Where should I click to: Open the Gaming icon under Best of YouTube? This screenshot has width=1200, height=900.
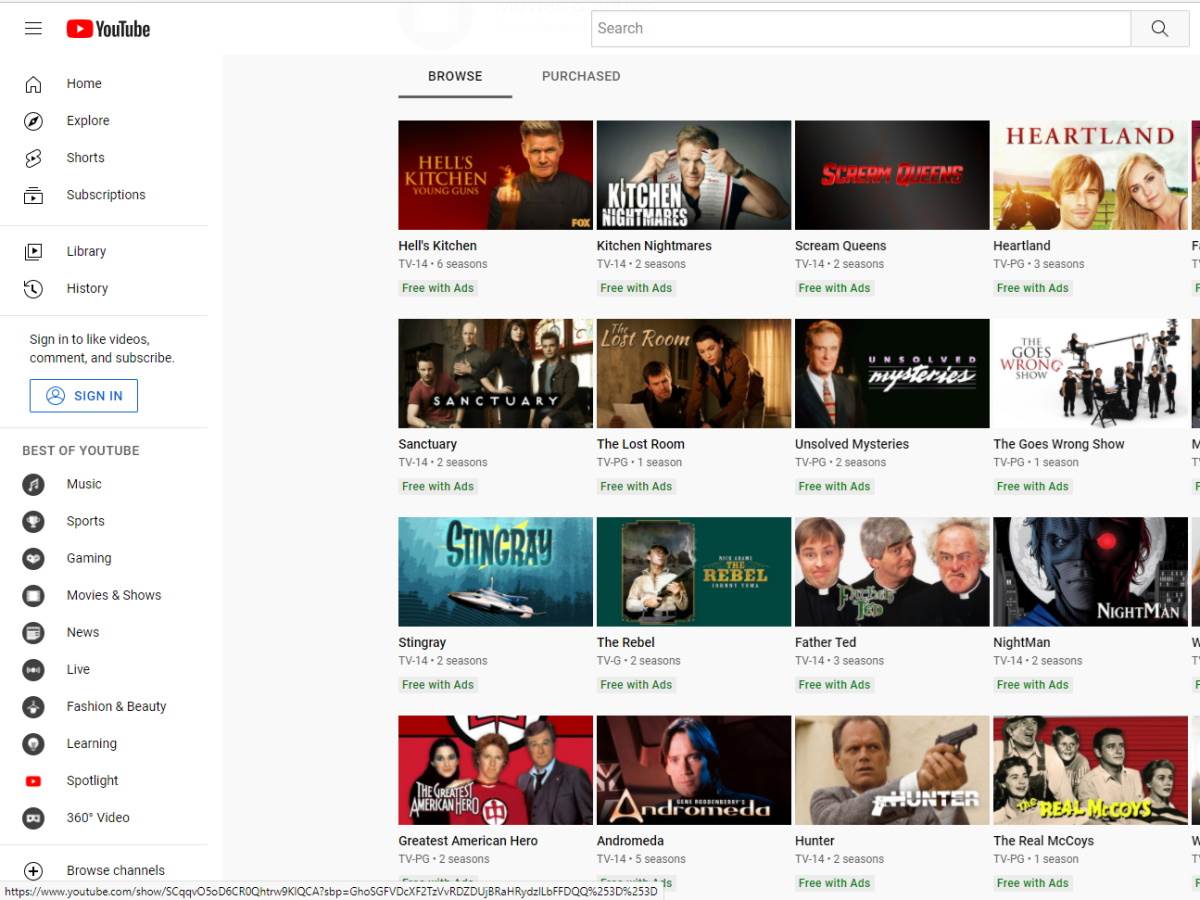pos(33,559)
